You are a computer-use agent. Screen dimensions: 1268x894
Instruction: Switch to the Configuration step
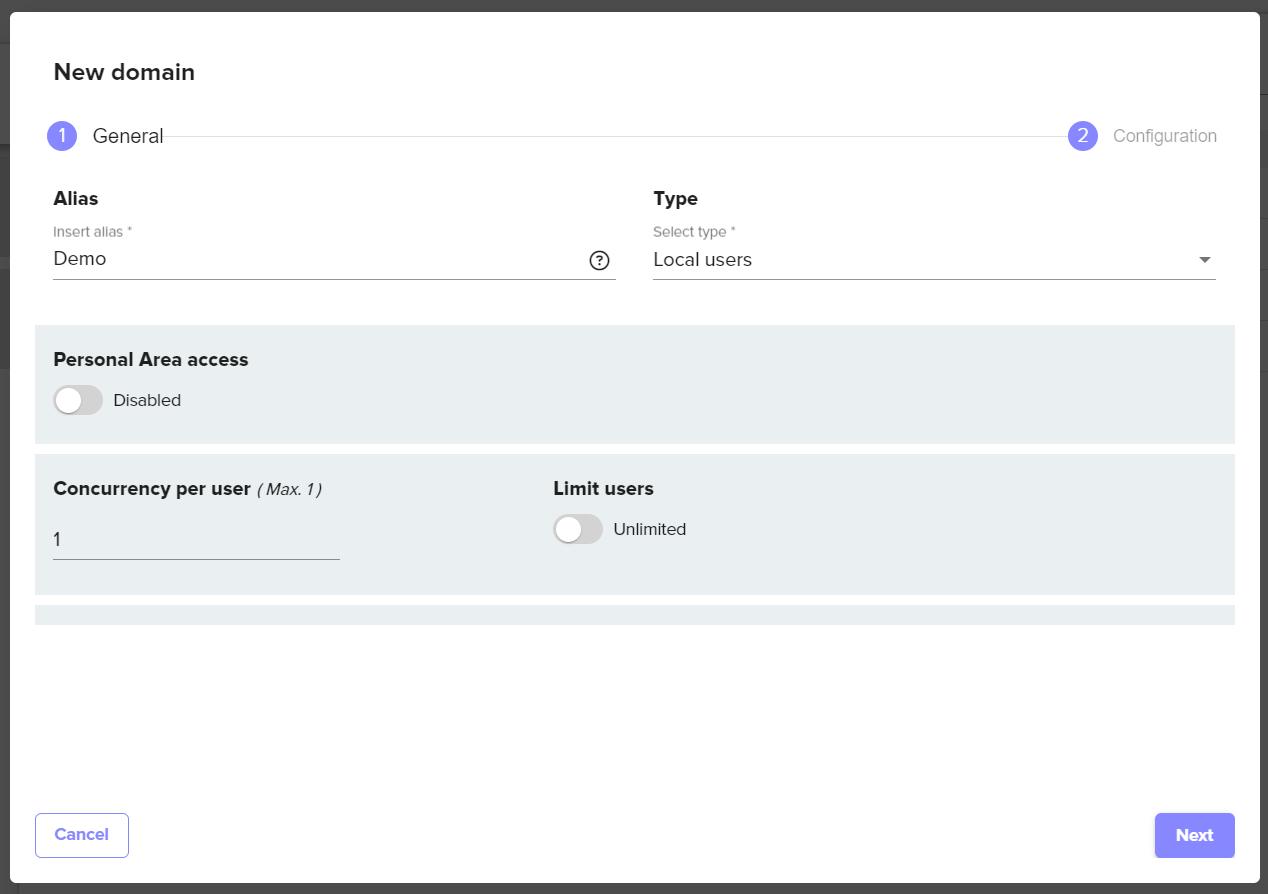coord(1164,136)
